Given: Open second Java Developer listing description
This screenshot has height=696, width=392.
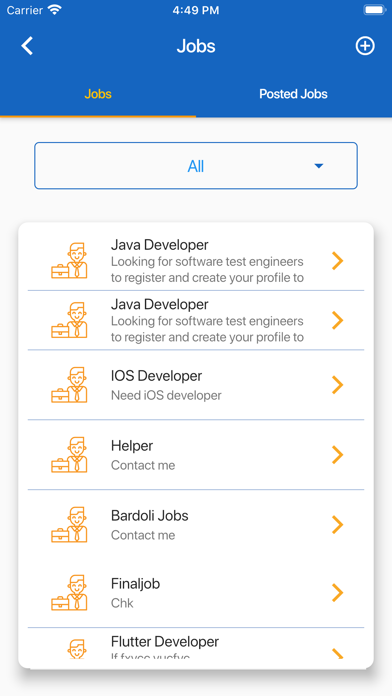Looking at the screenshot, I should click(207, 329).
